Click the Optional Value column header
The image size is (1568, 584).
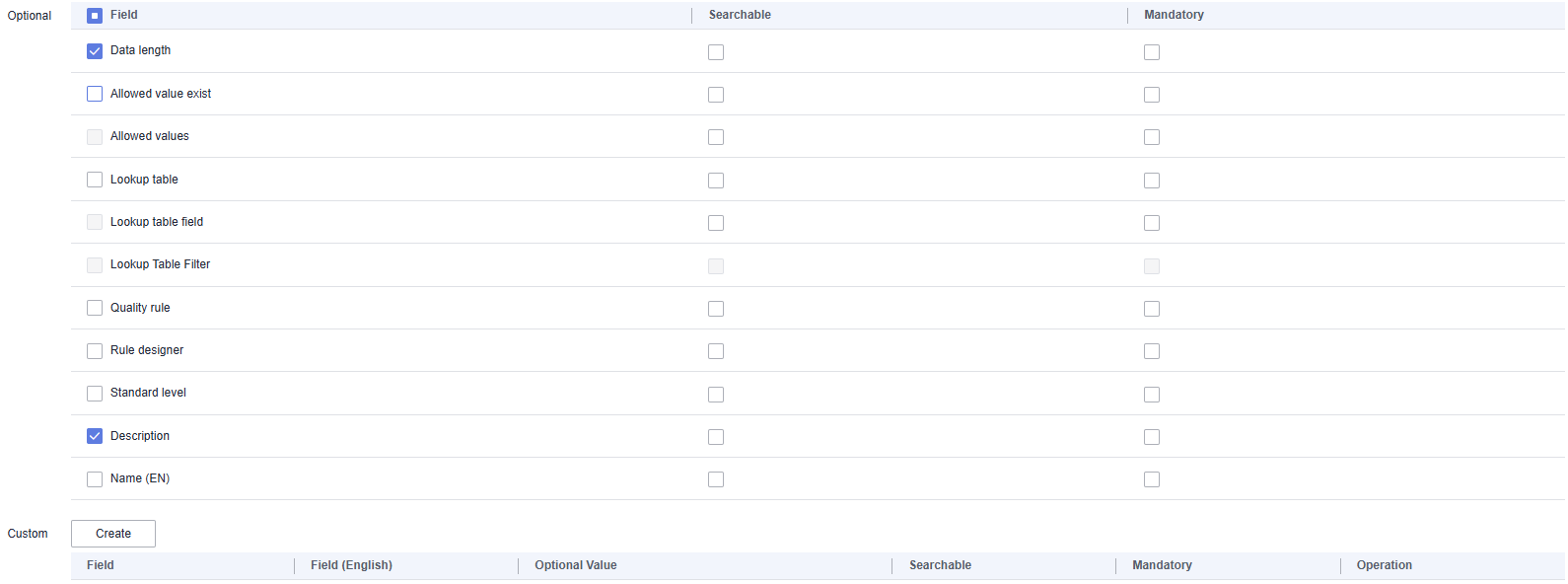click(x=576, y=565)
